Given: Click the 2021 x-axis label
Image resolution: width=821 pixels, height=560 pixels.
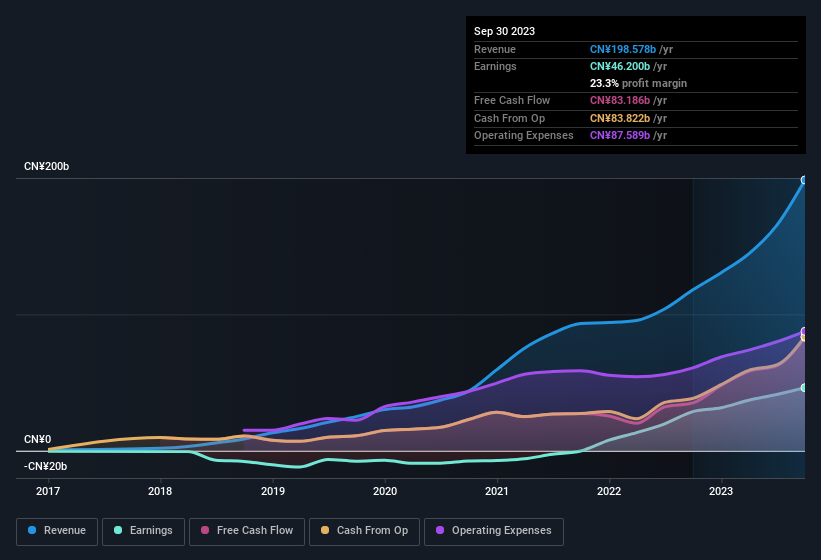Looking at the screenshot, I should (x=497, y=491).
